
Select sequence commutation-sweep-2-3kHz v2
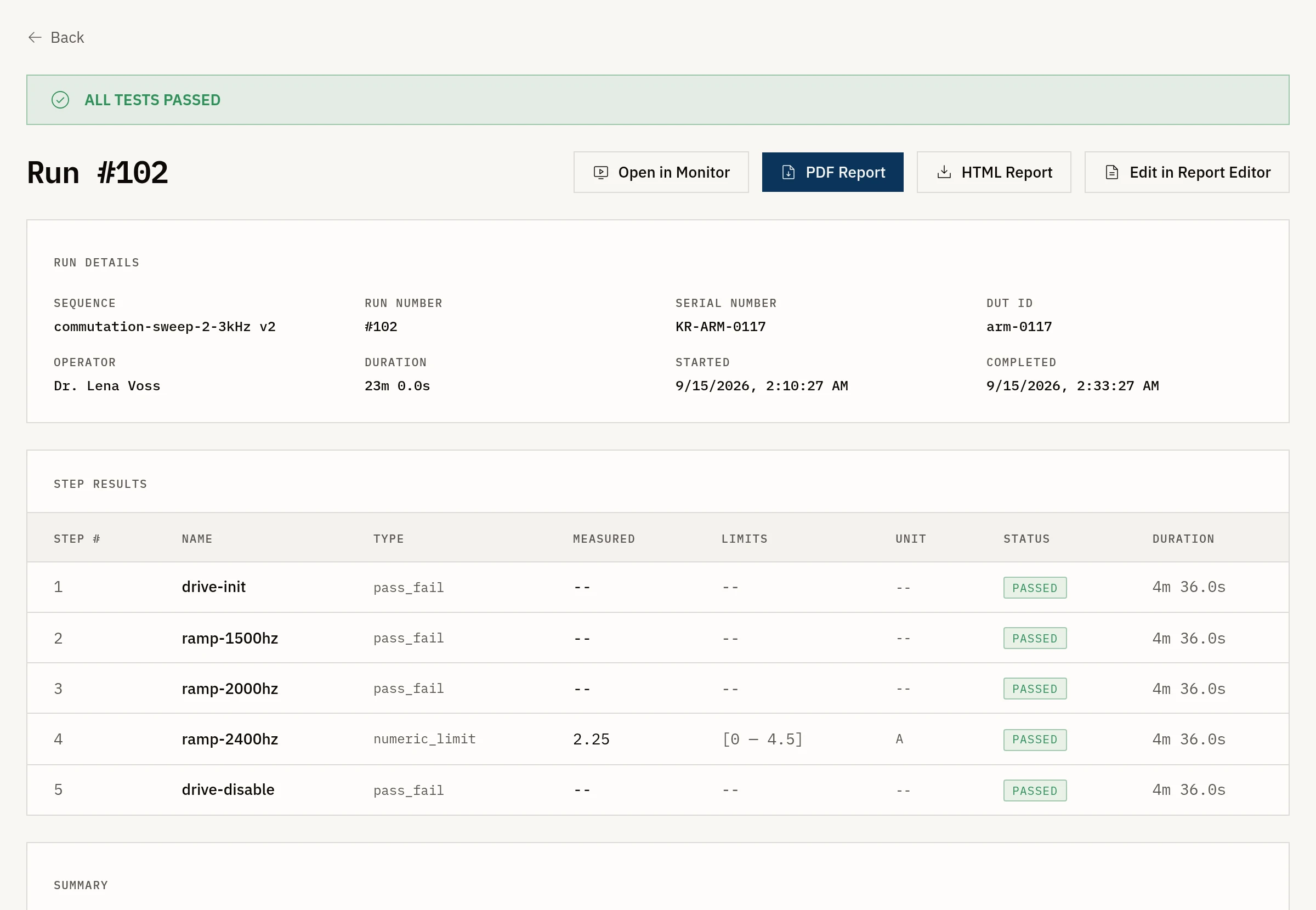point(165,327)
